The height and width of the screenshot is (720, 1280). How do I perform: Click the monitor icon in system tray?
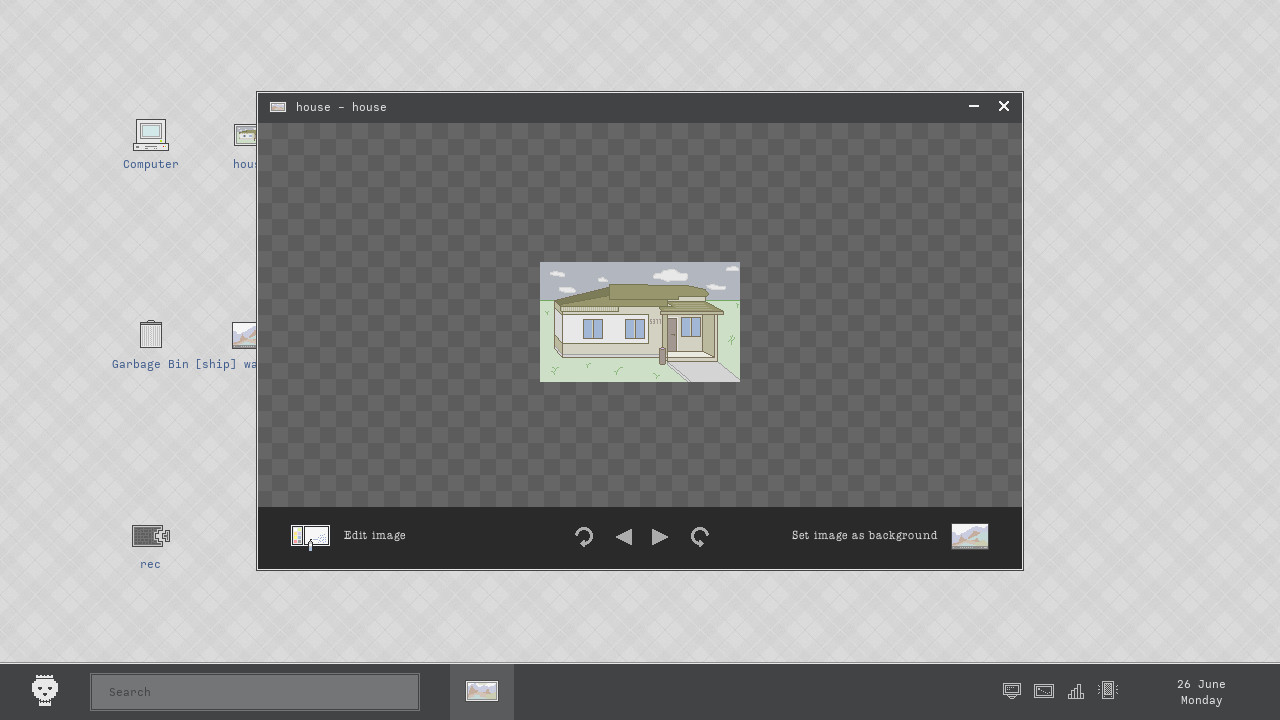[1012, 691]
